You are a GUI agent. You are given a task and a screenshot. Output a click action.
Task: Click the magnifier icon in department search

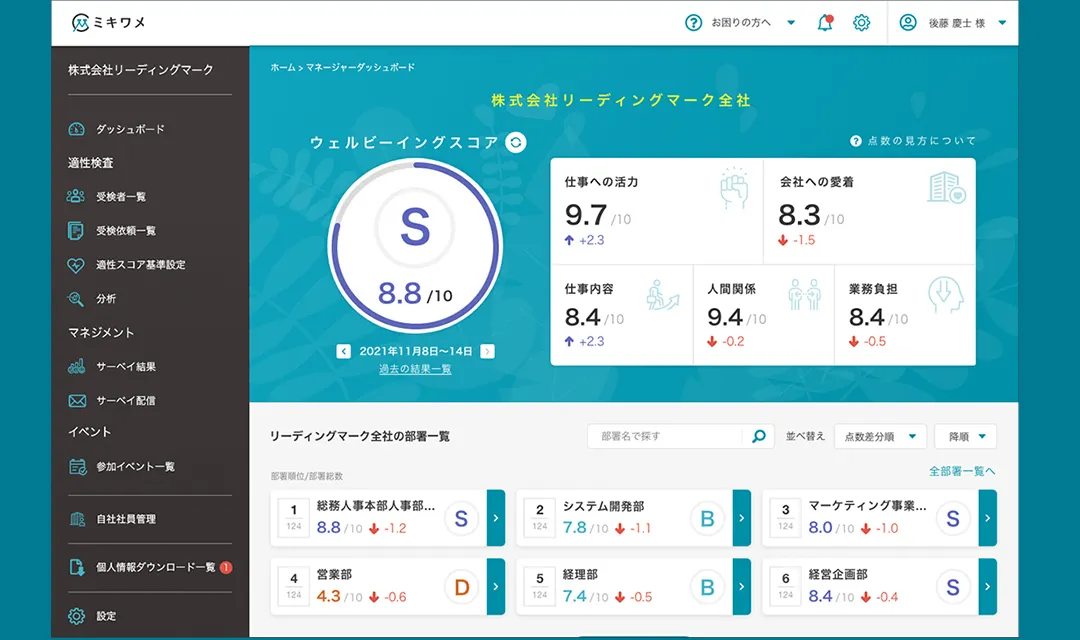point(758,436)
